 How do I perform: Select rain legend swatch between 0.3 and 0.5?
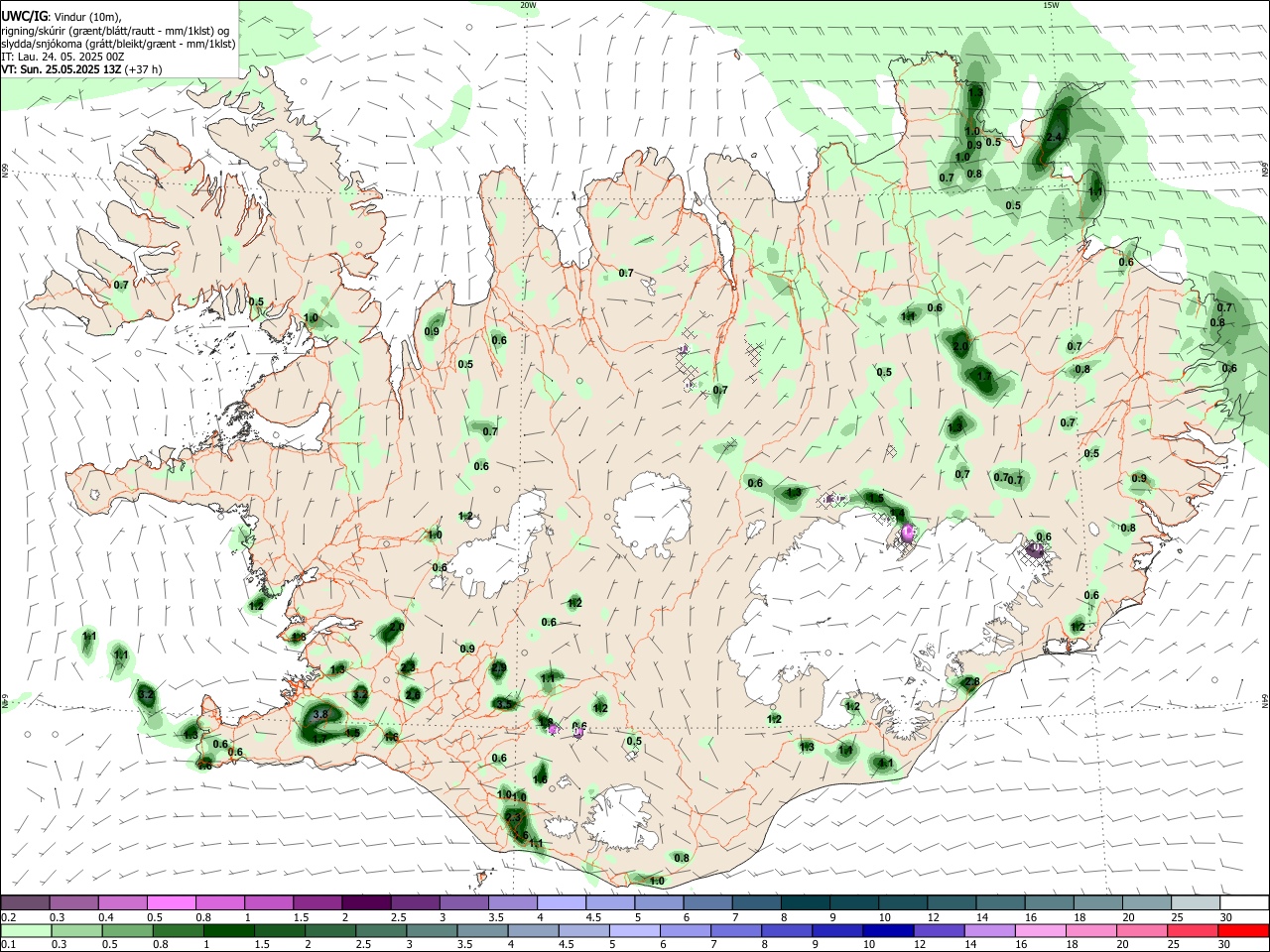coord(76,931)
